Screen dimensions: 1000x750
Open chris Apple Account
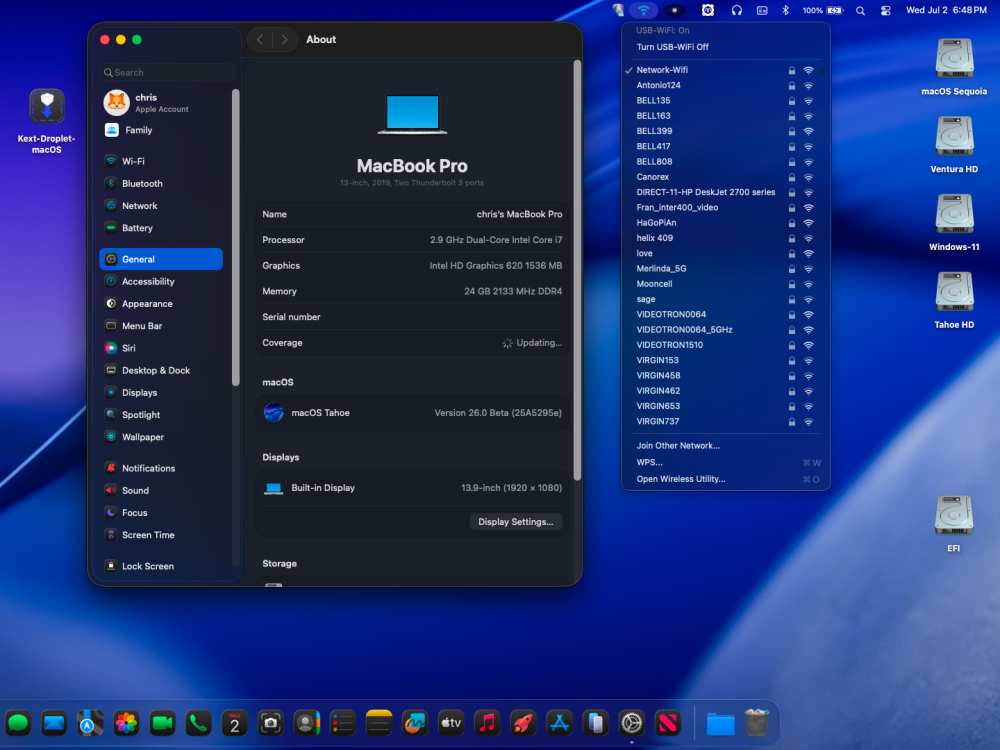(161, 103)
